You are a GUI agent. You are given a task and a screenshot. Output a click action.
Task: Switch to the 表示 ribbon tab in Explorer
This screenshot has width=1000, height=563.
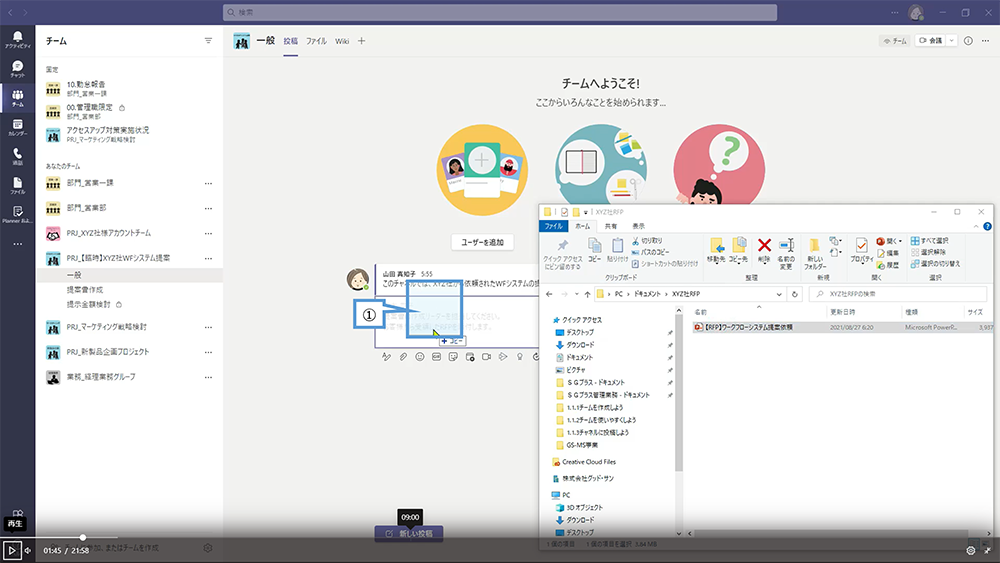point(638,226)
